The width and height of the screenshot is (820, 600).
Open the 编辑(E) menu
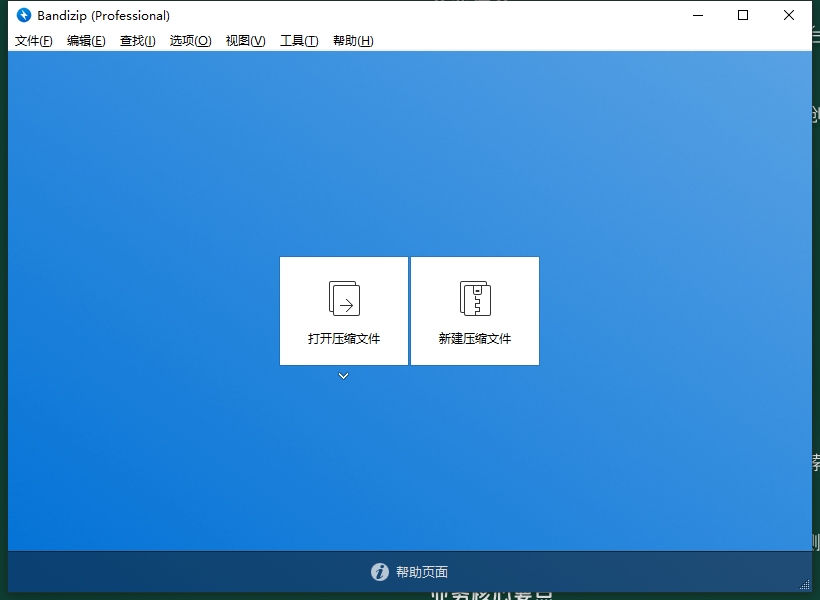(x=86, y=41)
